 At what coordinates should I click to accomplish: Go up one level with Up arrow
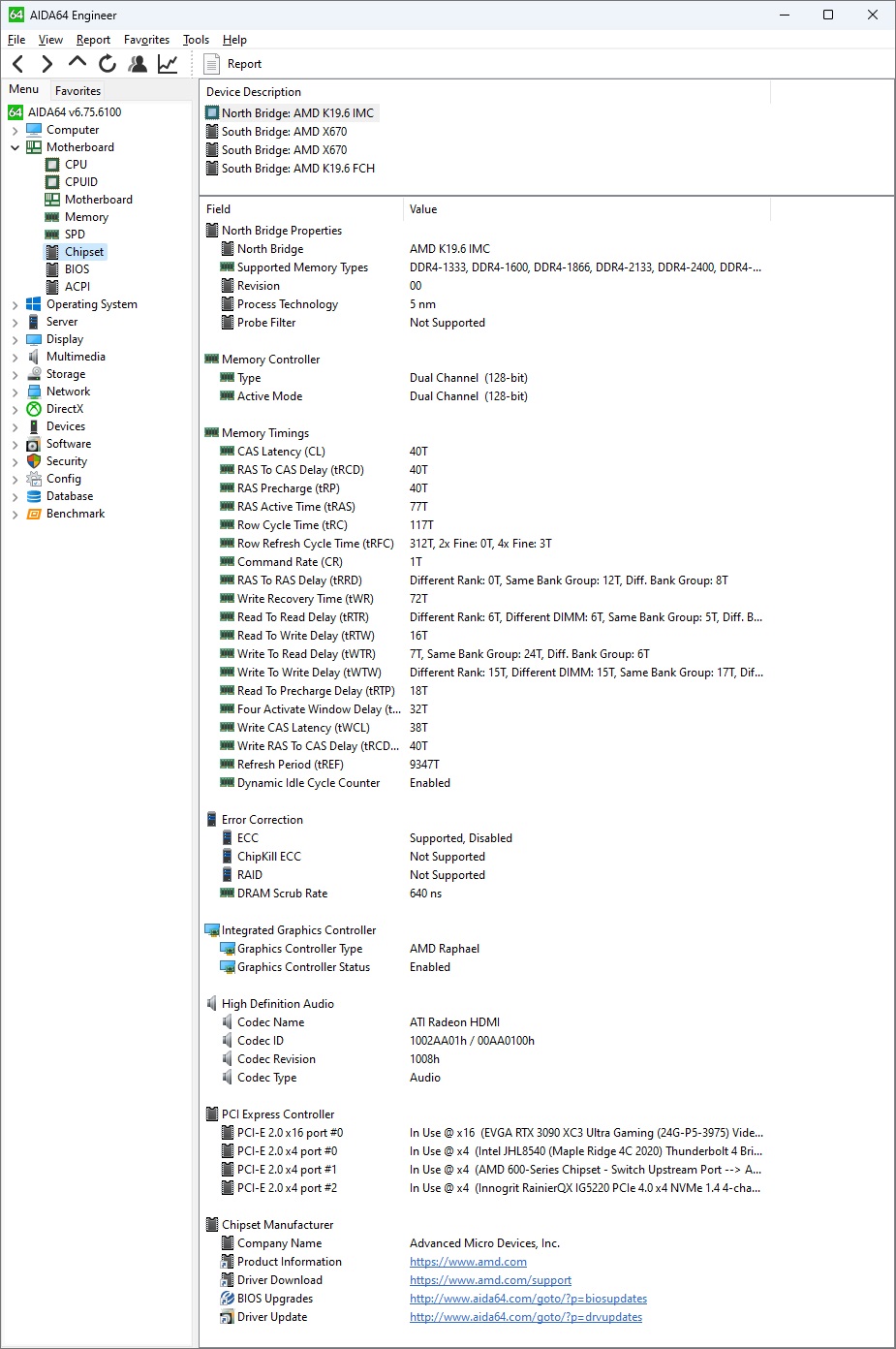77,63
